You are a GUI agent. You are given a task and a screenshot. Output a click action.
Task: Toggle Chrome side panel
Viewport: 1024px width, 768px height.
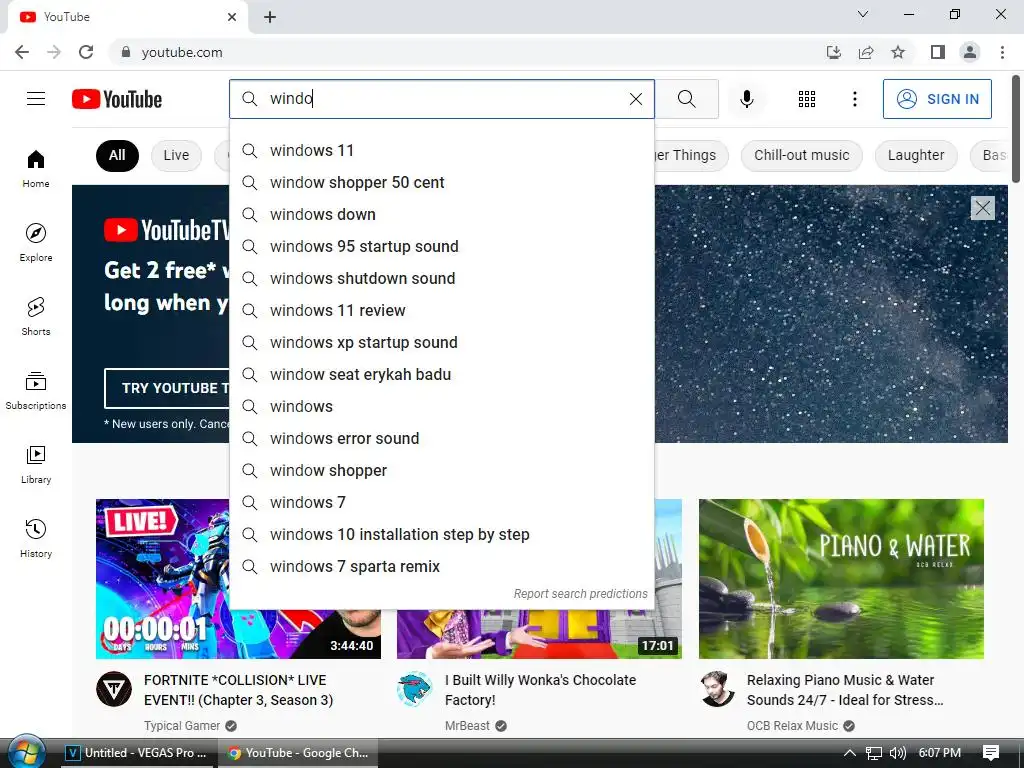(x=938, y=52)
